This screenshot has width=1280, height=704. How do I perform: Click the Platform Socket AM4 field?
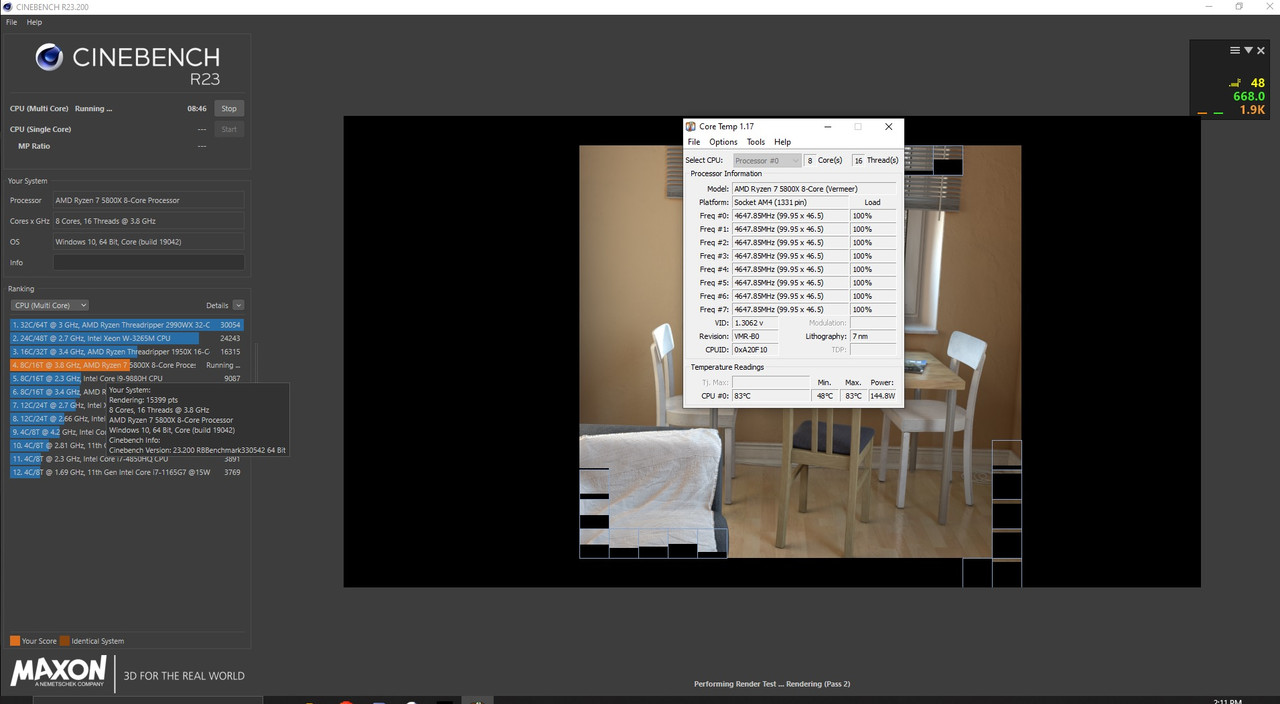[x=790, y=202]
